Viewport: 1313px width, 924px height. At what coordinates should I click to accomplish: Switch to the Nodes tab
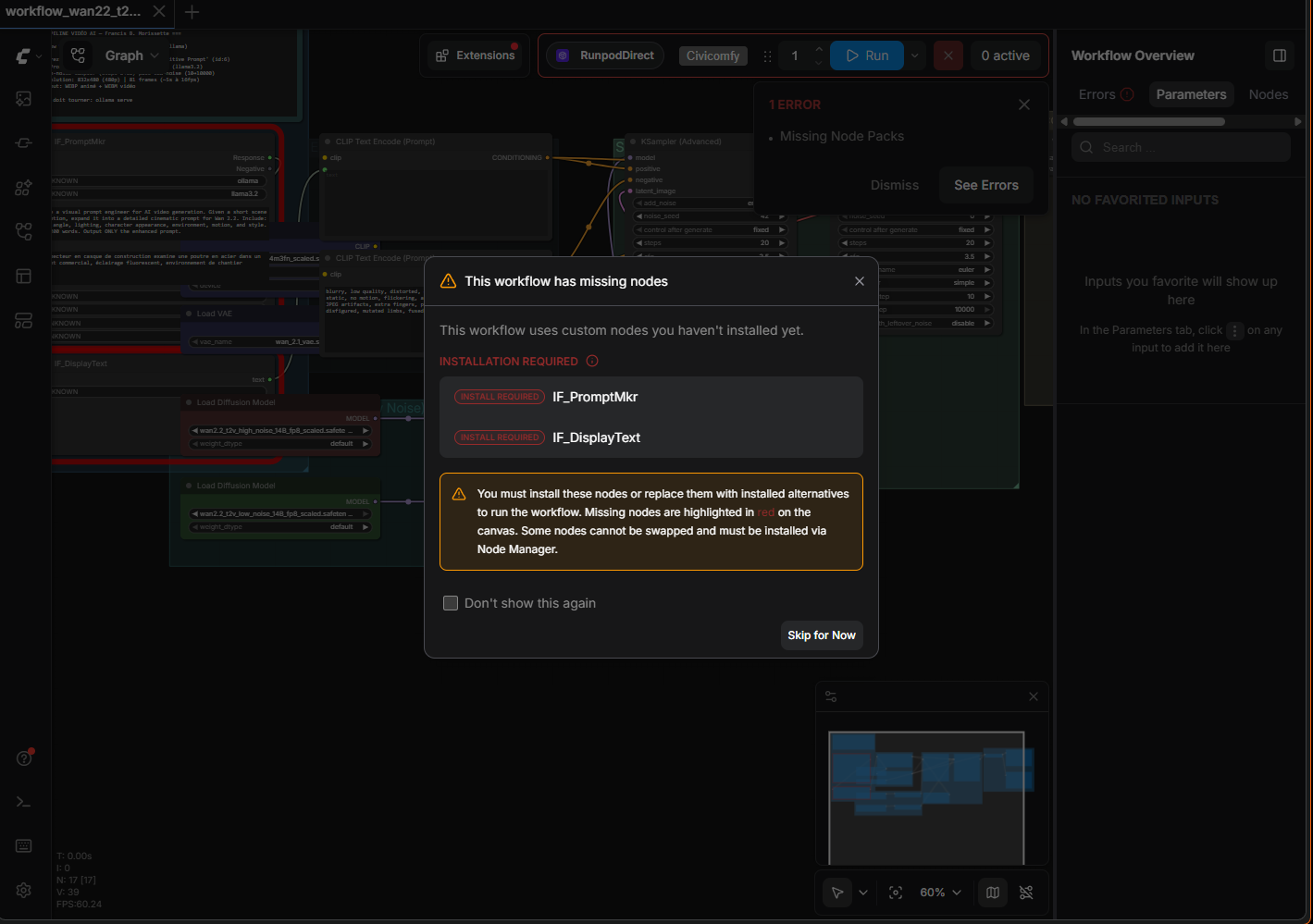pos(1268,94)
